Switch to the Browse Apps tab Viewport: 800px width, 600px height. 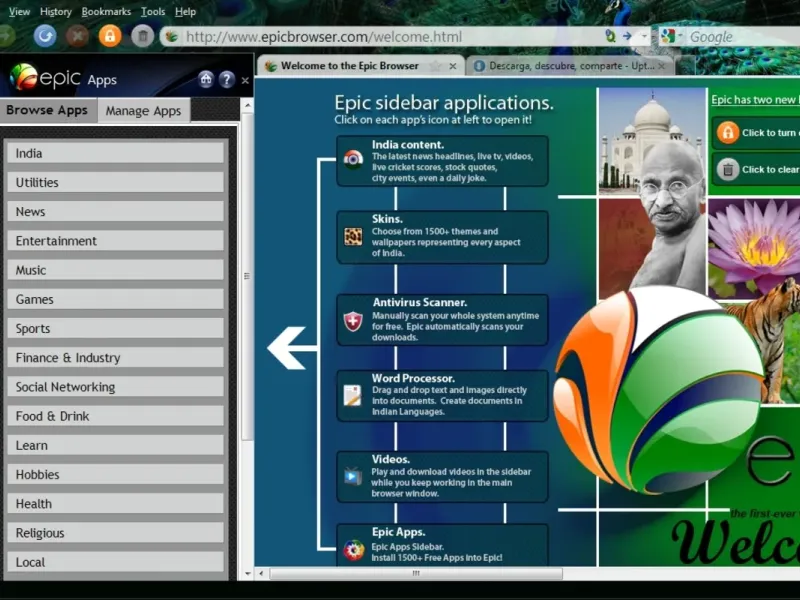click(47, 110)
